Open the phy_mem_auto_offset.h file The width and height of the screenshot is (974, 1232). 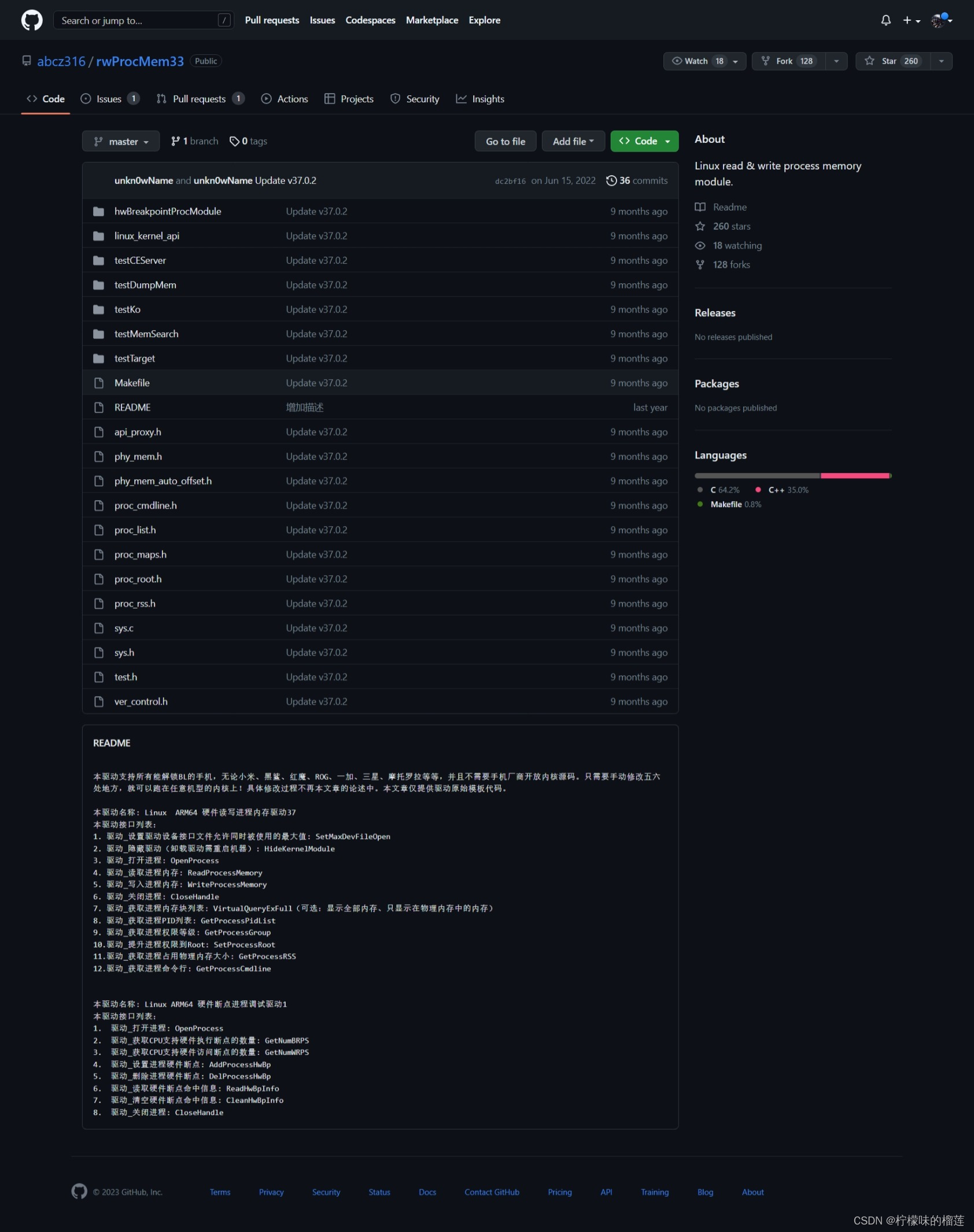point(163,481)
